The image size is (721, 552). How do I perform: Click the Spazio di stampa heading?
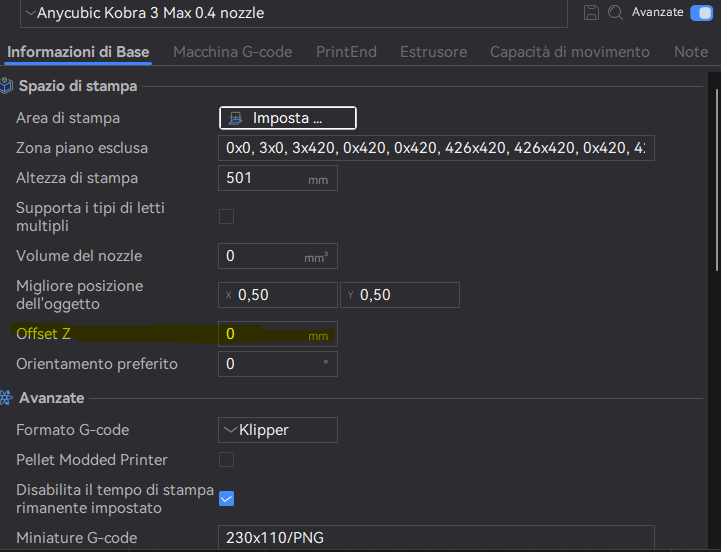click(78, 86)
